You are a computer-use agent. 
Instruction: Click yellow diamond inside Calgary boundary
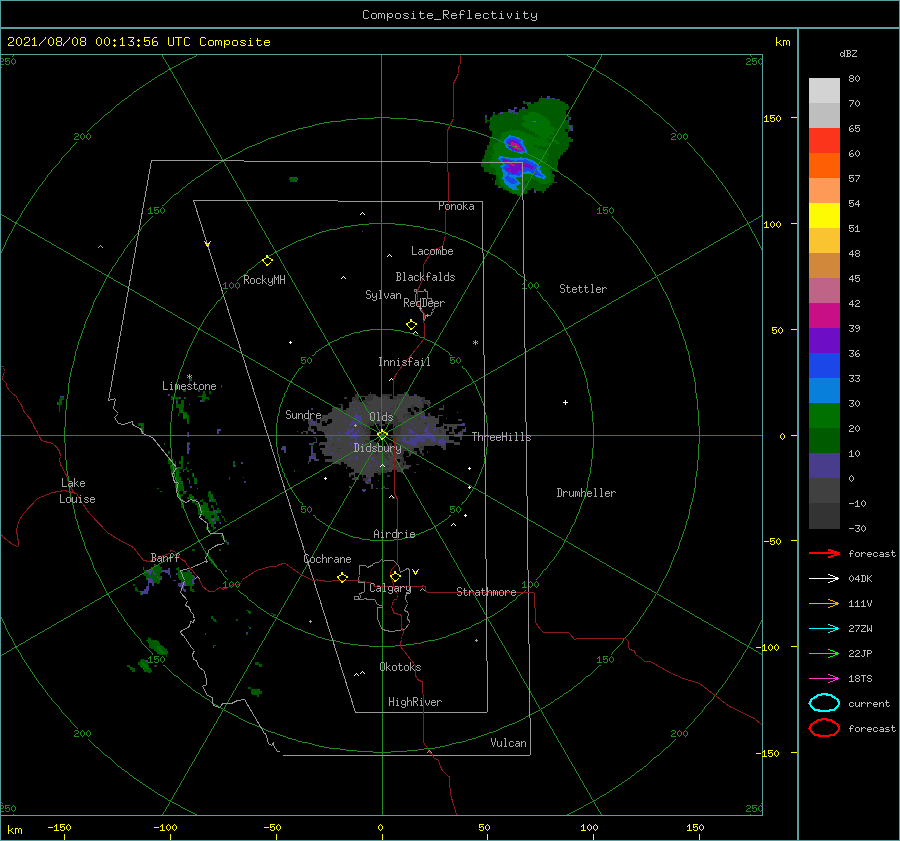click(x=395, y=576)
